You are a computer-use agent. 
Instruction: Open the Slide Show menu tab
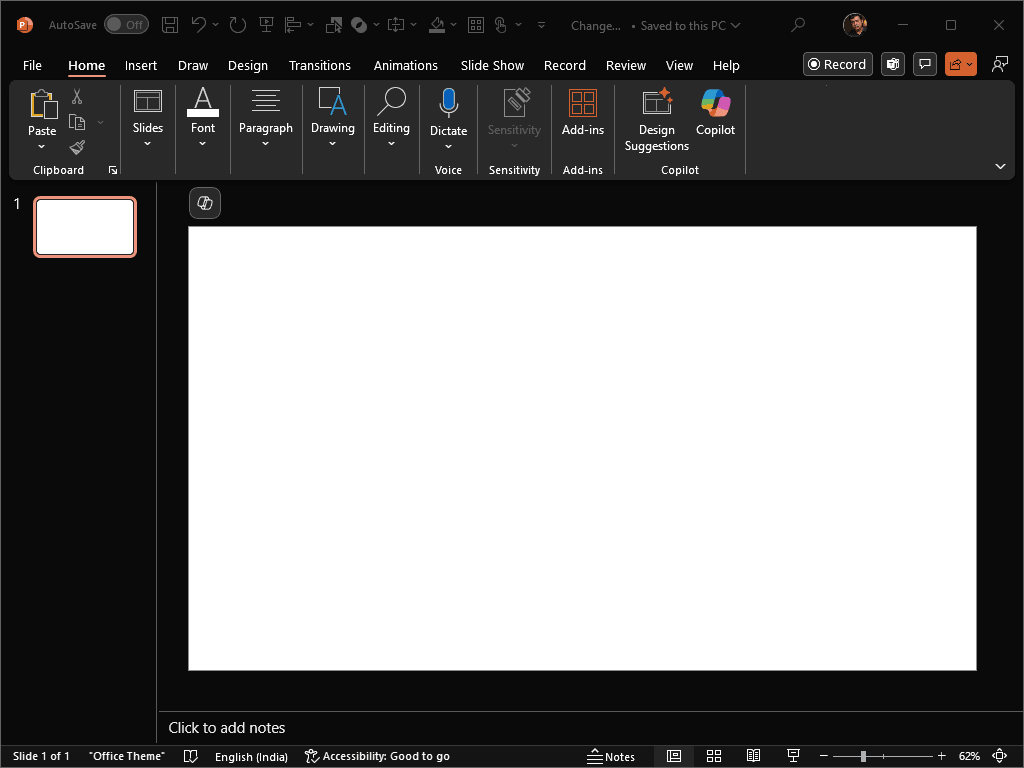click(x=492, y=65)
